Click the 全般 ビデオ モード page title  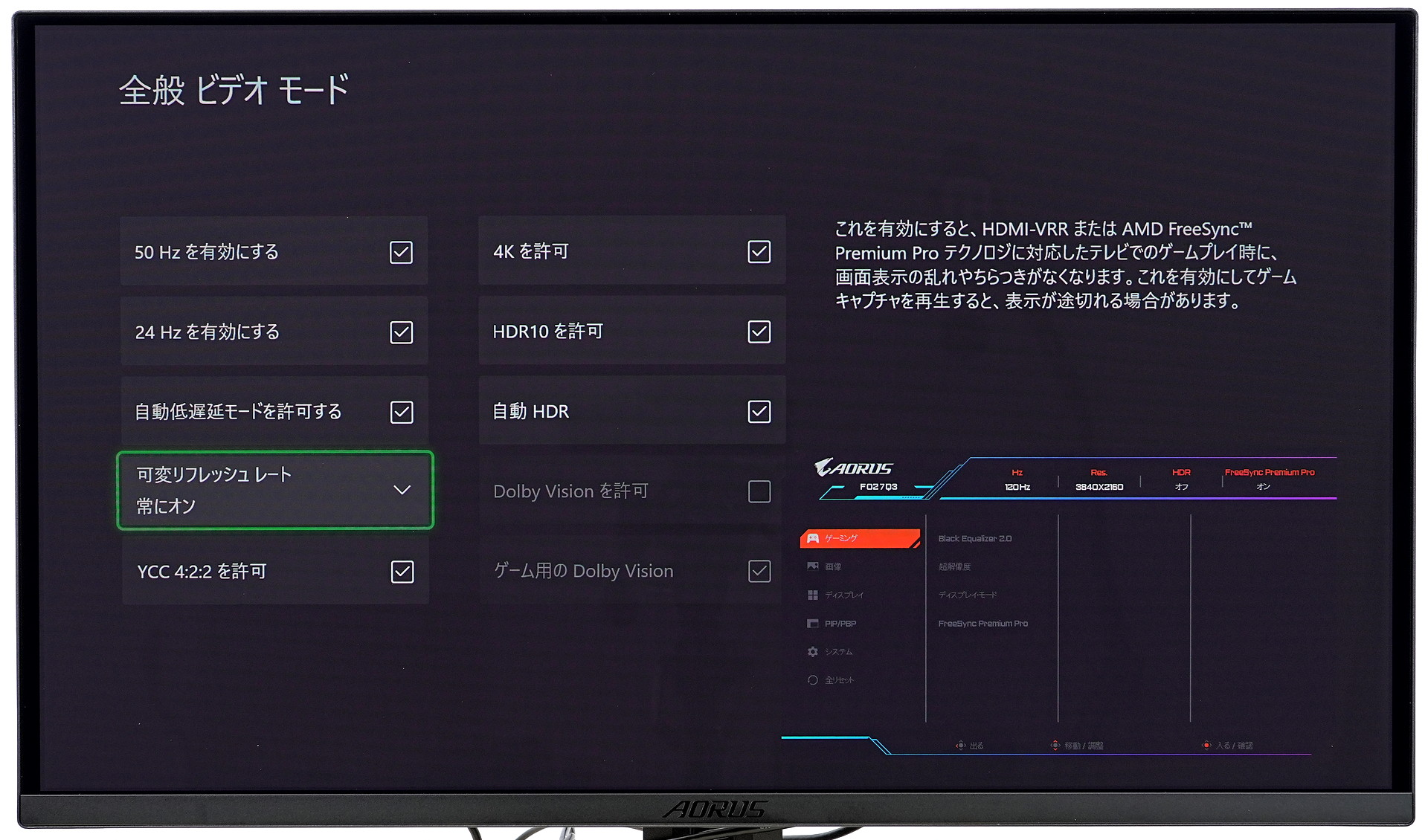[234, 90]
